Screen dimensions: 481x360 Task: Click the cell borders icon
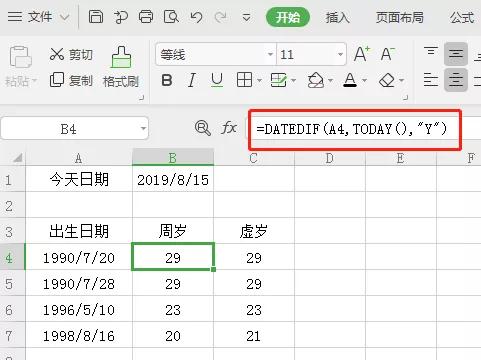(244, 80)
